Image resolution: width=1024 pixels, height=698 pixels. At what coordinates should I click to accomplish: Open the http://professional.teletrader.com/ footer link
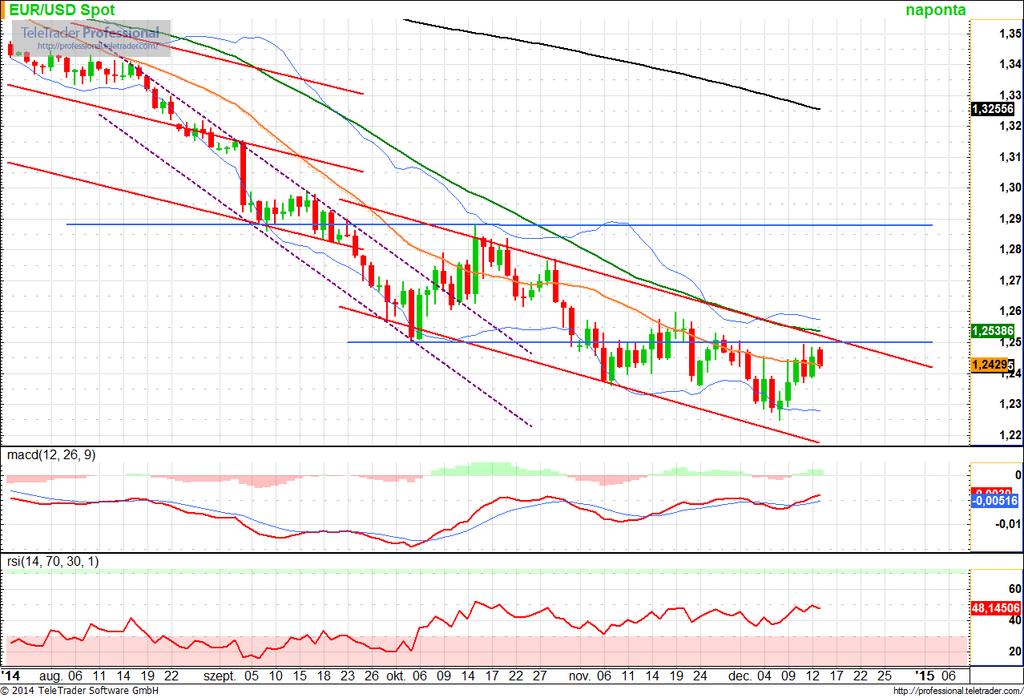957,691
